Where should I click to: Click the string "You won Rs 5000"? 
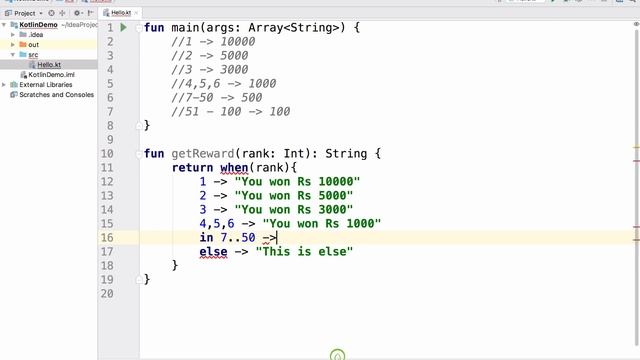(x=294, y=196)
